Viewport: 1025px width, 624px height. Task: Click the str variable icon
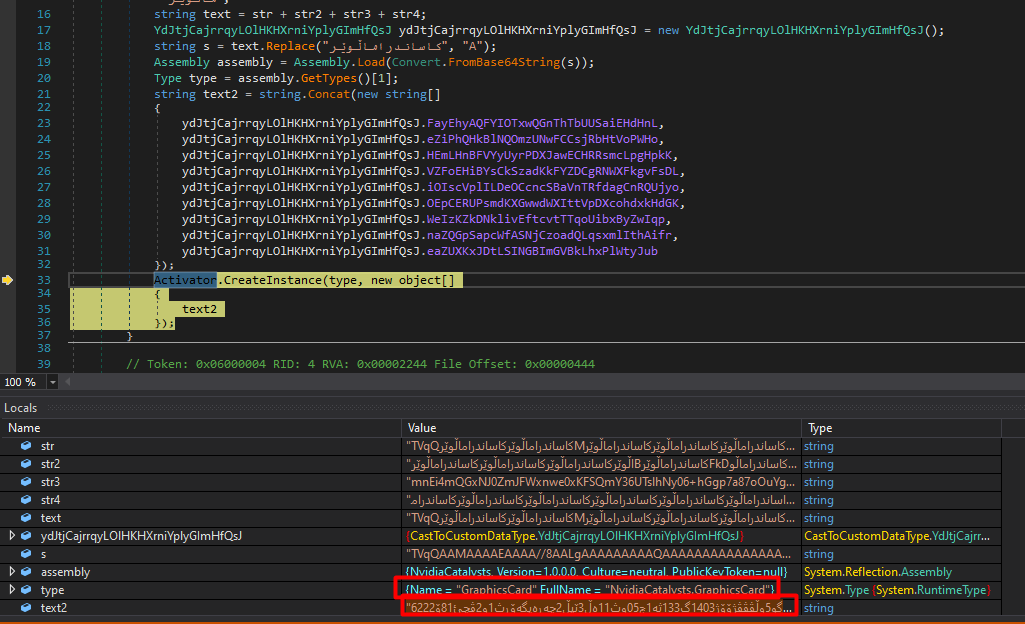pyautogui.click(x=26, y=446)
